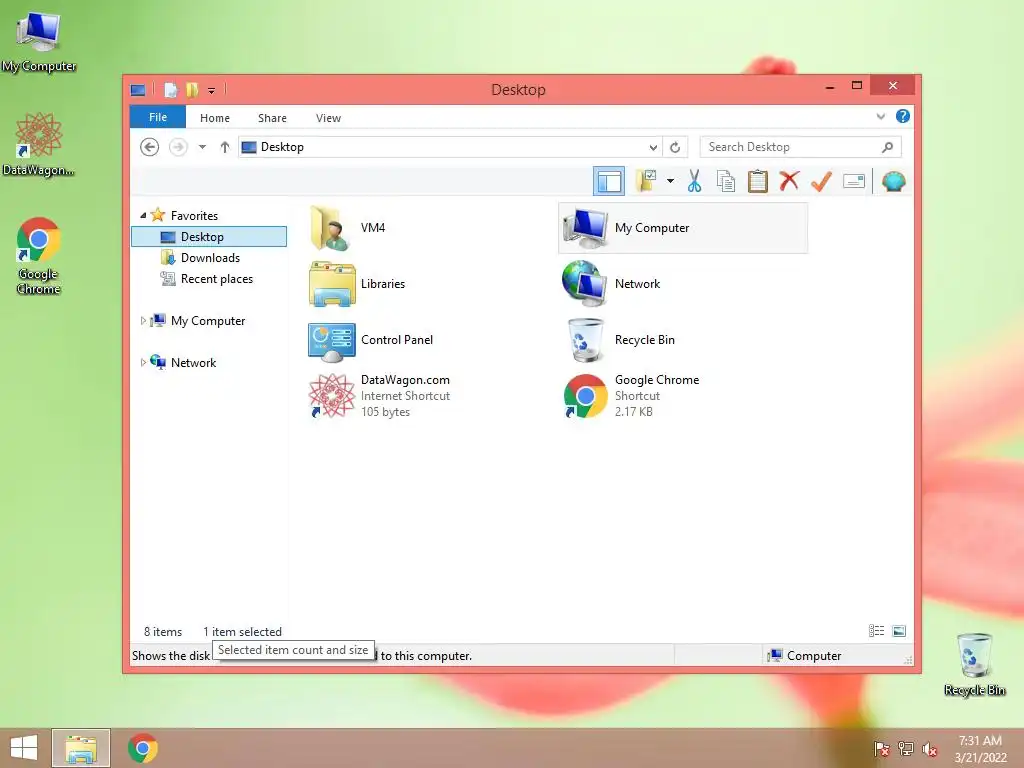1024x768 pixels.
Task: Click the red X Delete icon
Action: [x=789, y=181]
